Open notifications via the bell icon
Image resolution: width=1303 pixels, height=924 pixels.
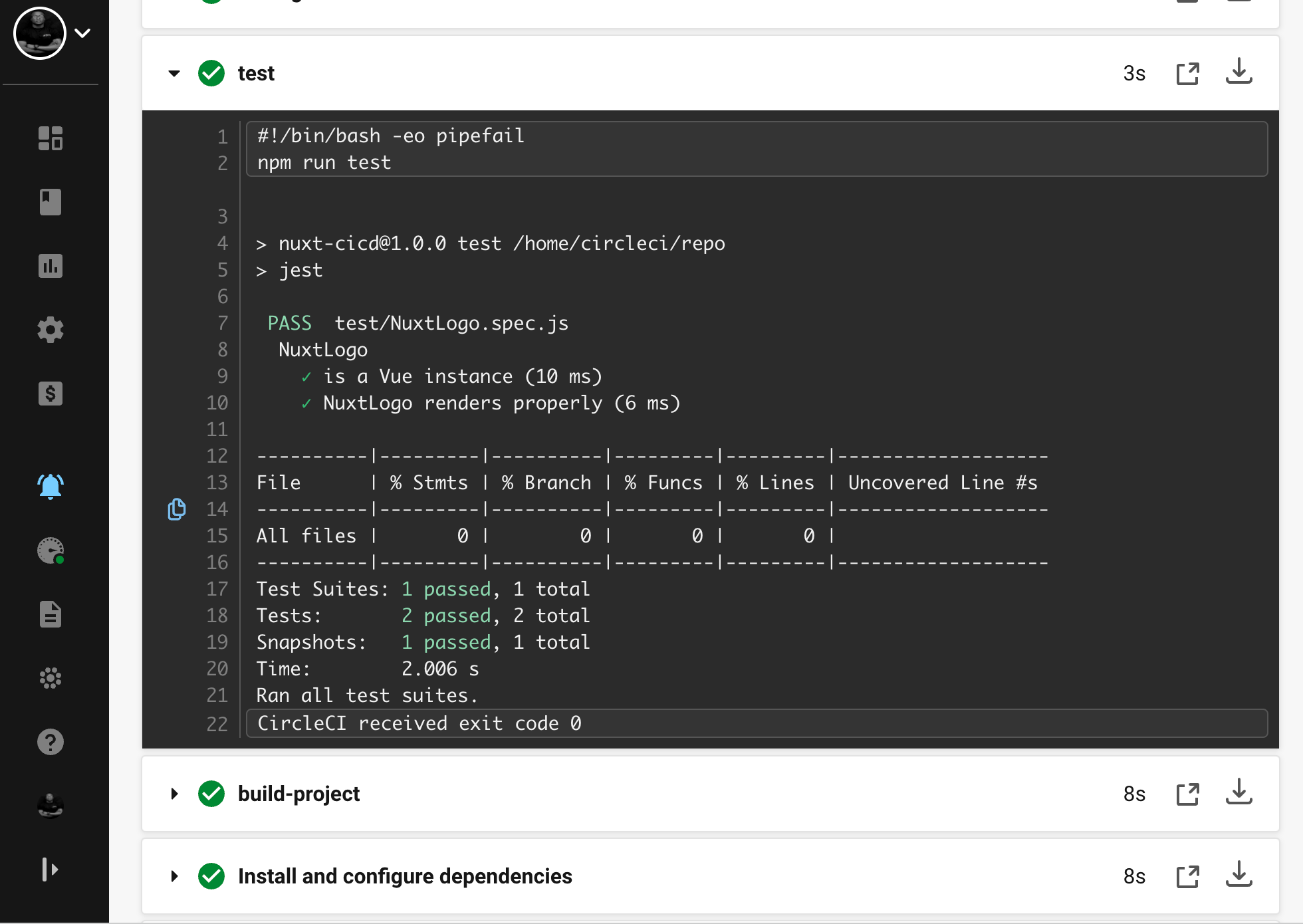[x=51, y=486]
